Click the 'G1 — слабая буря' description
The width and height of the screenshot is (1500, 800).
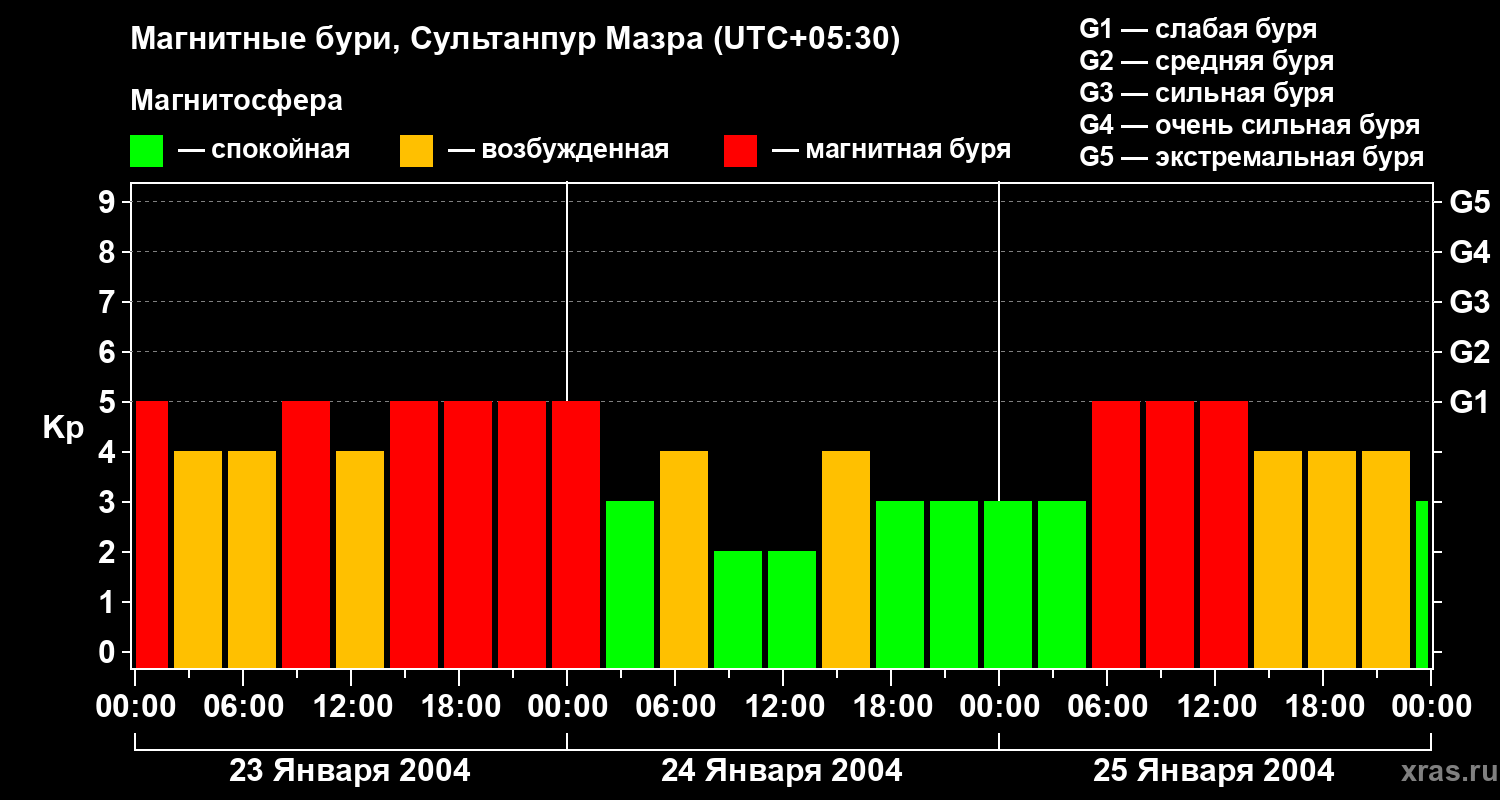pos(1198,29)
